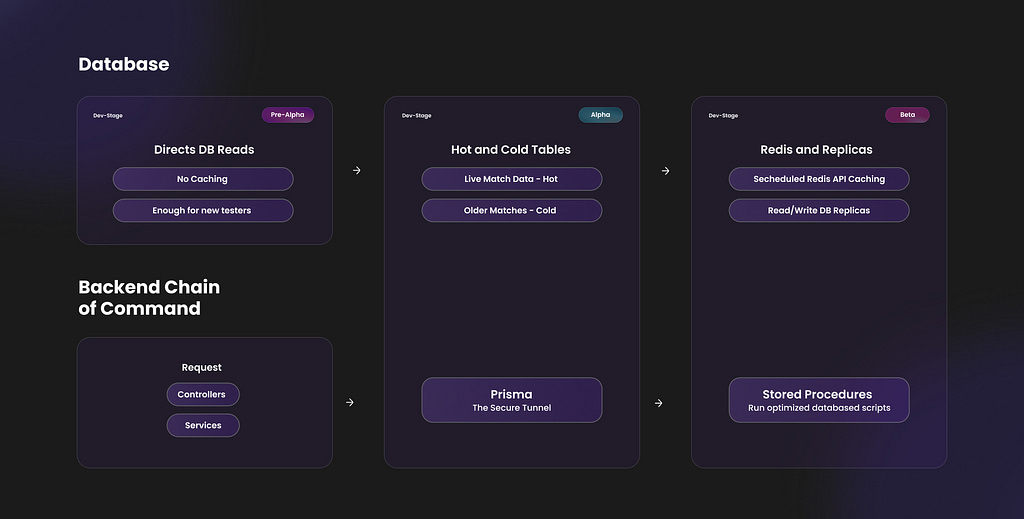Select the No Caching pill

click(x=203, y=179)
